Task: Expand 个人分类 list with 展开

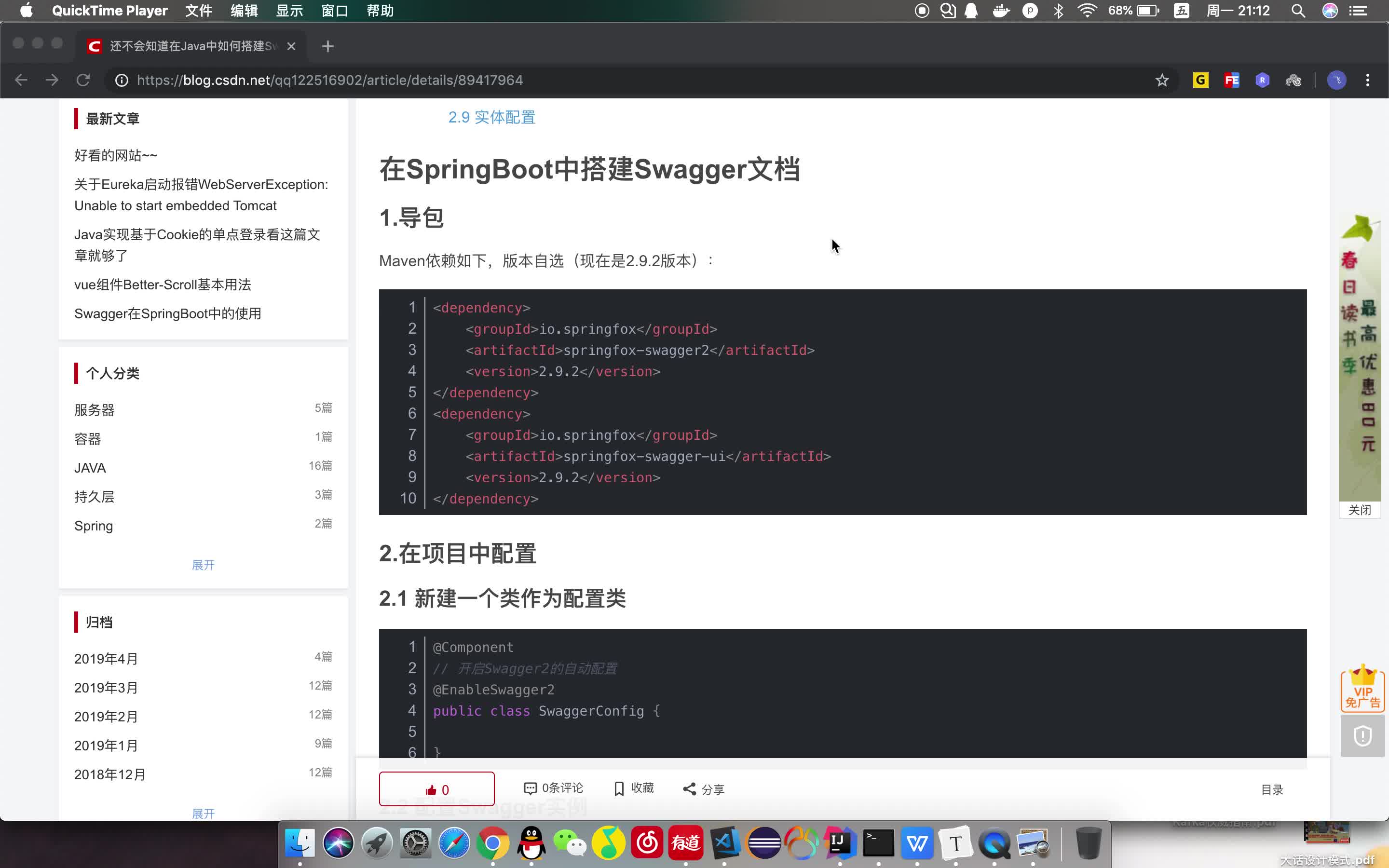Action: (x=203, y=565)
